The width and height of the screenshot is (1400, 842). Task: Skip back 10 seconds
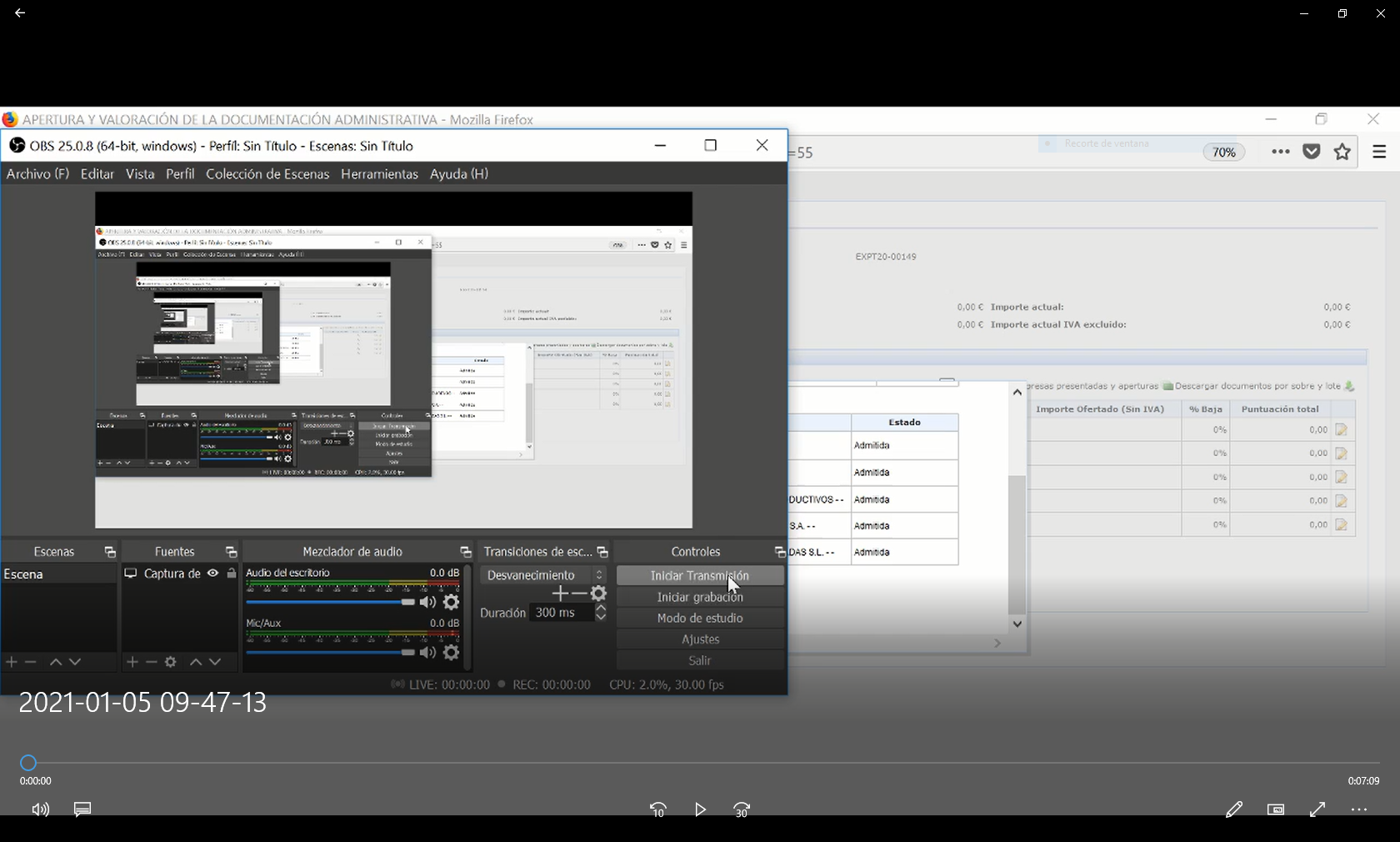658,809
